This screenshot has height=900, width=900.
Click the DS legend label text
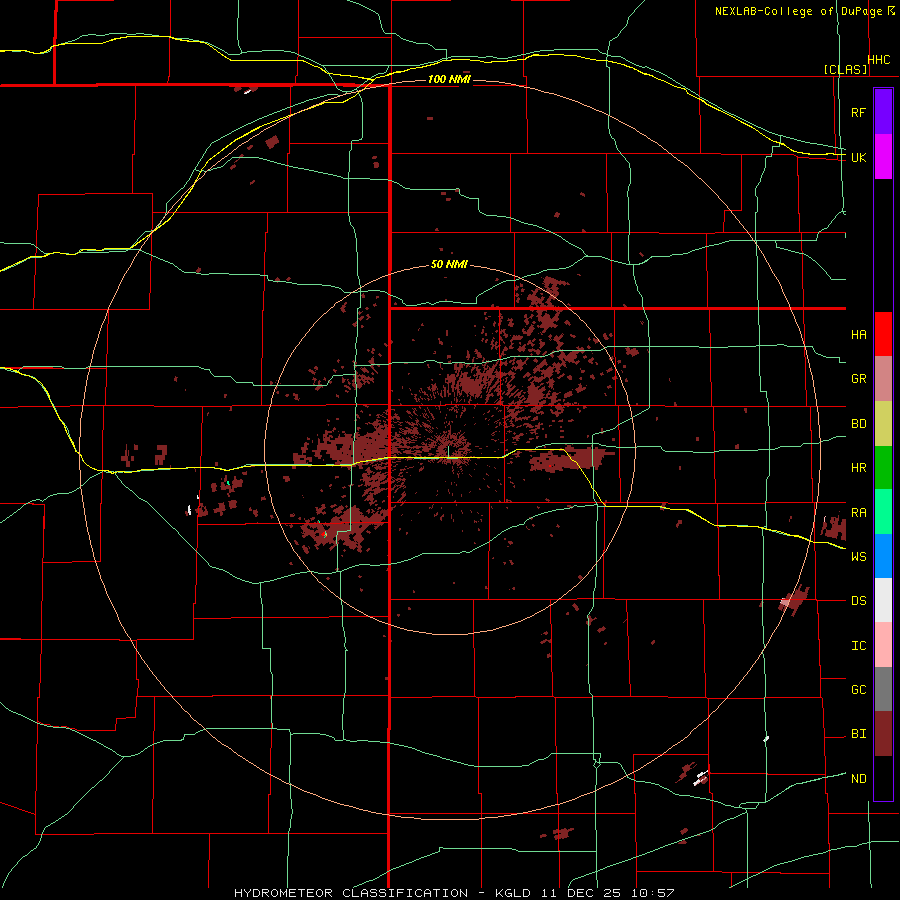(858, 600)
